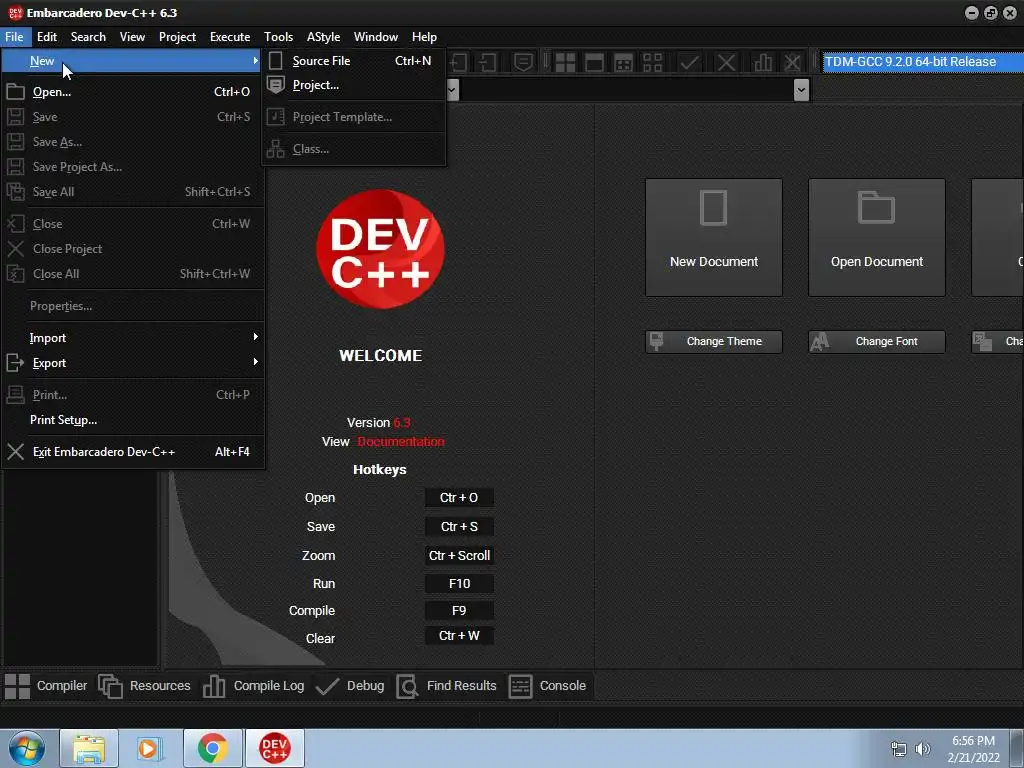Click the Debug checkmark toolbar icon
This screenshot has width=1024, height=768.
(x=689, y=63)
